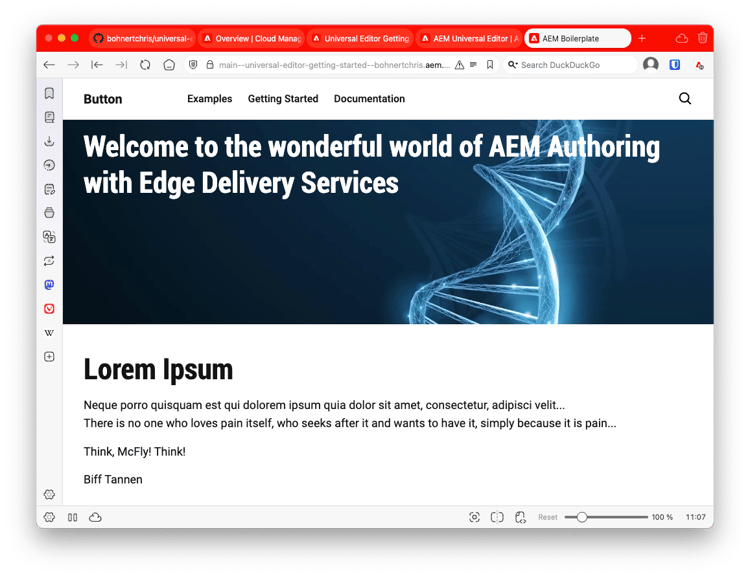This screenshot has height=576, width=750.
Task: Bookmark this page from the address bar
Action: (490, 65)
